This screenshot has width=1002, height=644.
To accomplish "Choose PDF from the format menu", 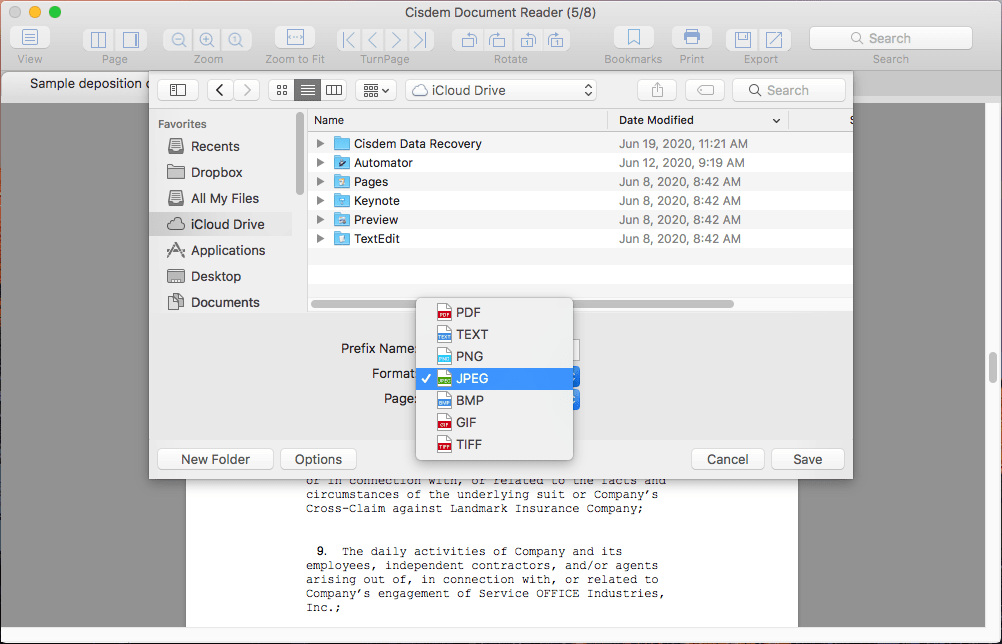I will 494,312.
